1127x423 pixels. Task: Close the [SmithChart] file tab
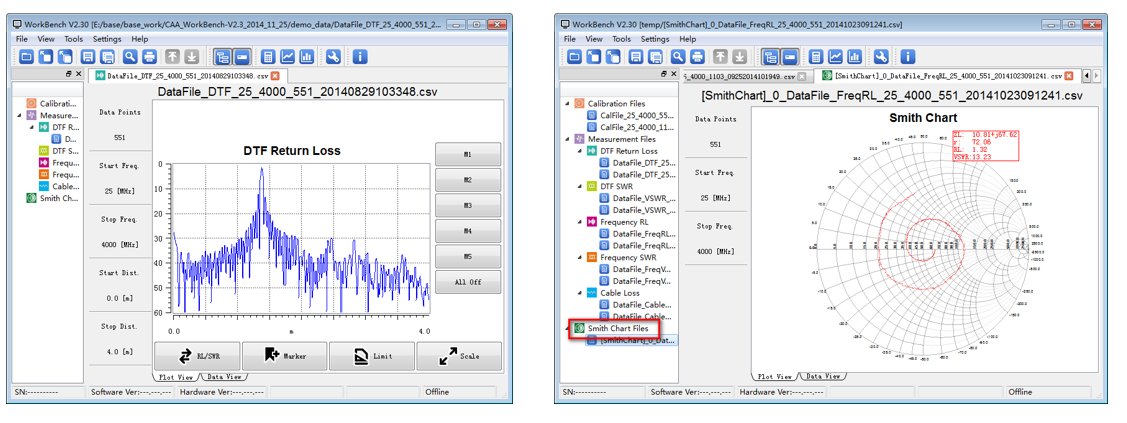tap(1069, 75)
